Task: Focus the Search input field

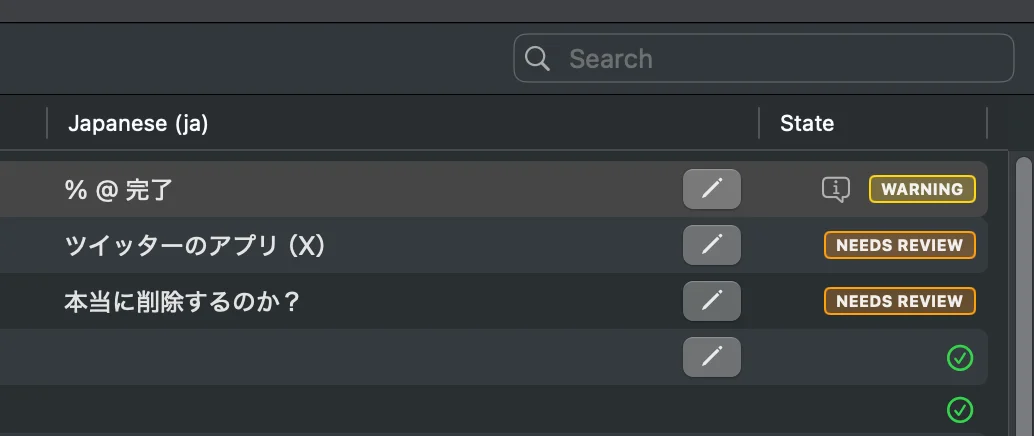Action: pos(780,59)
